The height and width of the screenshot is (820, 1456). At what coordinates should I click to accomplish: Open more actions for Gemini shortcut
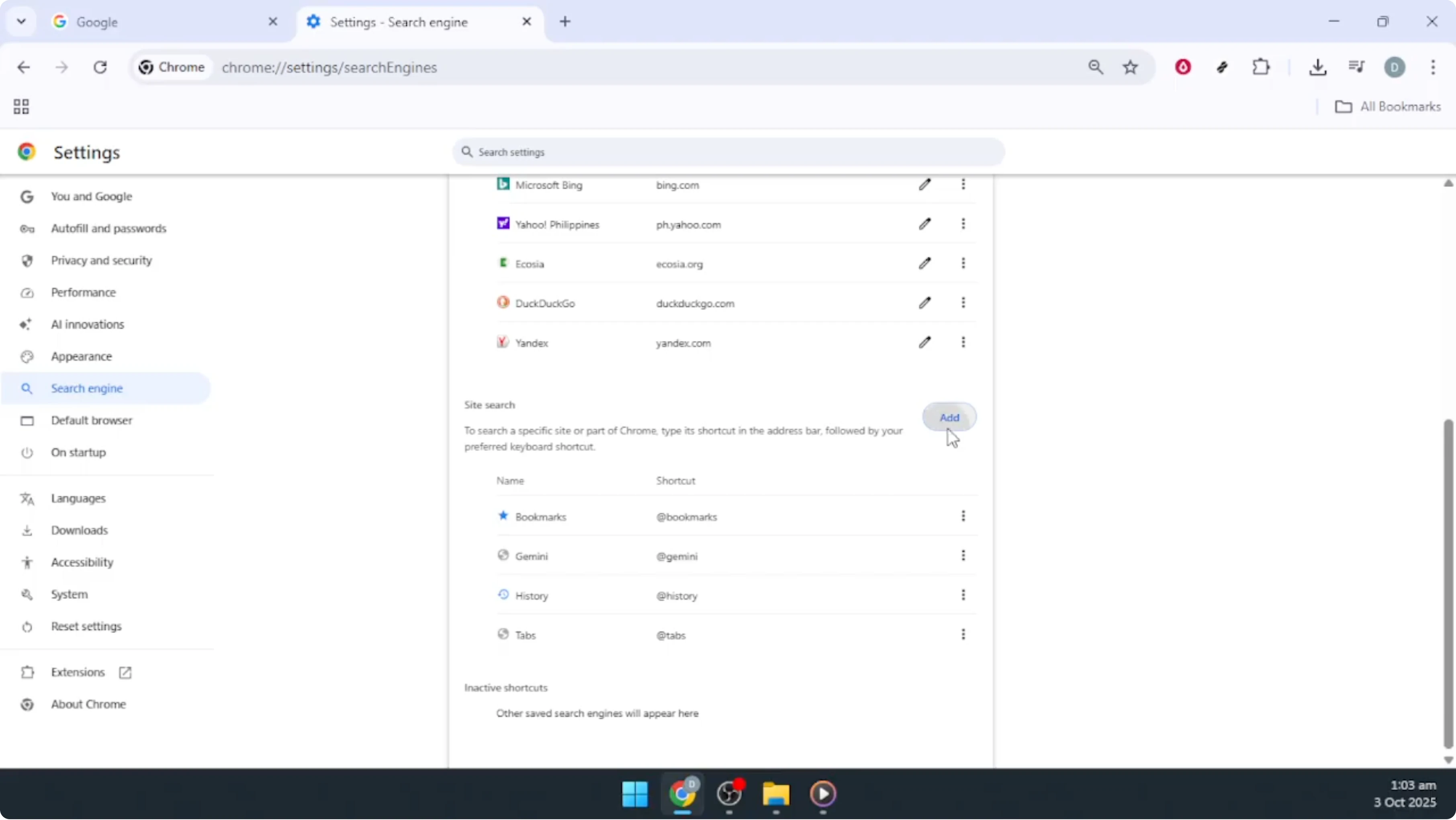[x=963, y=556]
